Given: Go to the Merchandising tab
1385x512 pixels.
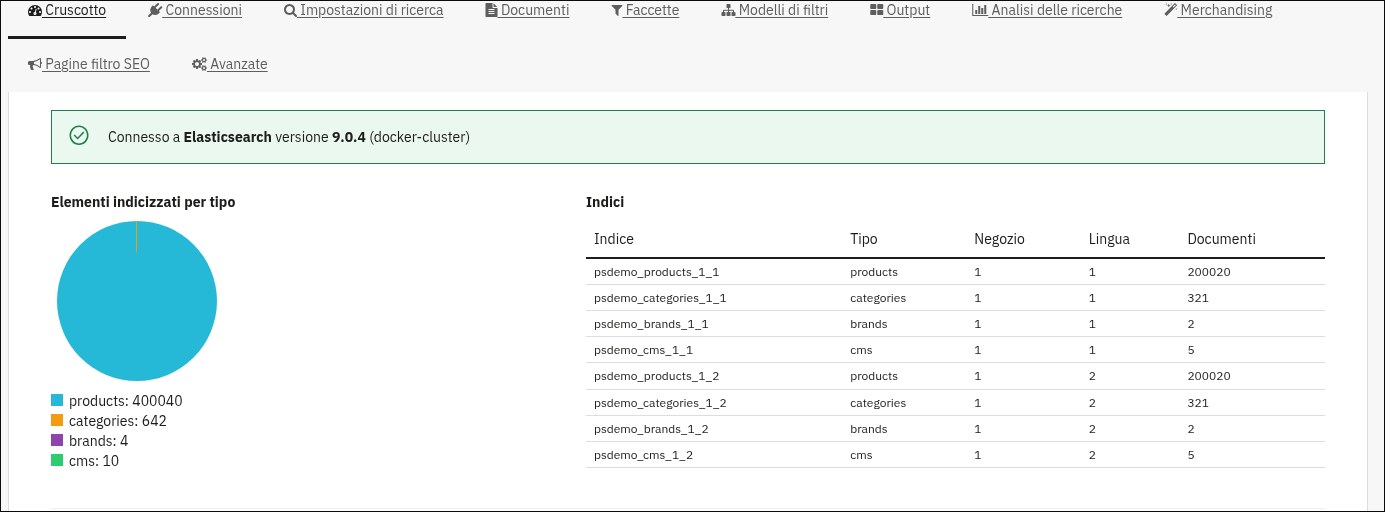Looking at the screenshot, I should [1218, 11].
